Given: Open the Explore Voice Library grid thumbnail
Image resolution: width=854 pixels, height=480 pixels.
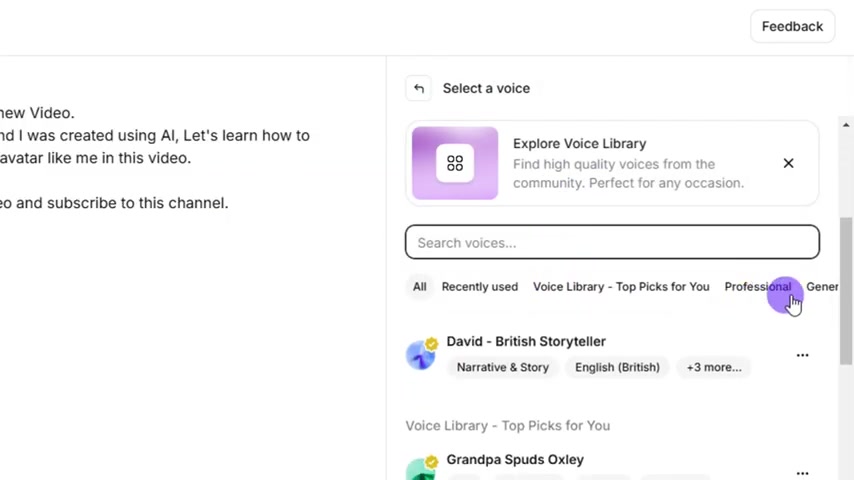Looking at the screenshot, I should pyautogui.click(x=455, y=163).
